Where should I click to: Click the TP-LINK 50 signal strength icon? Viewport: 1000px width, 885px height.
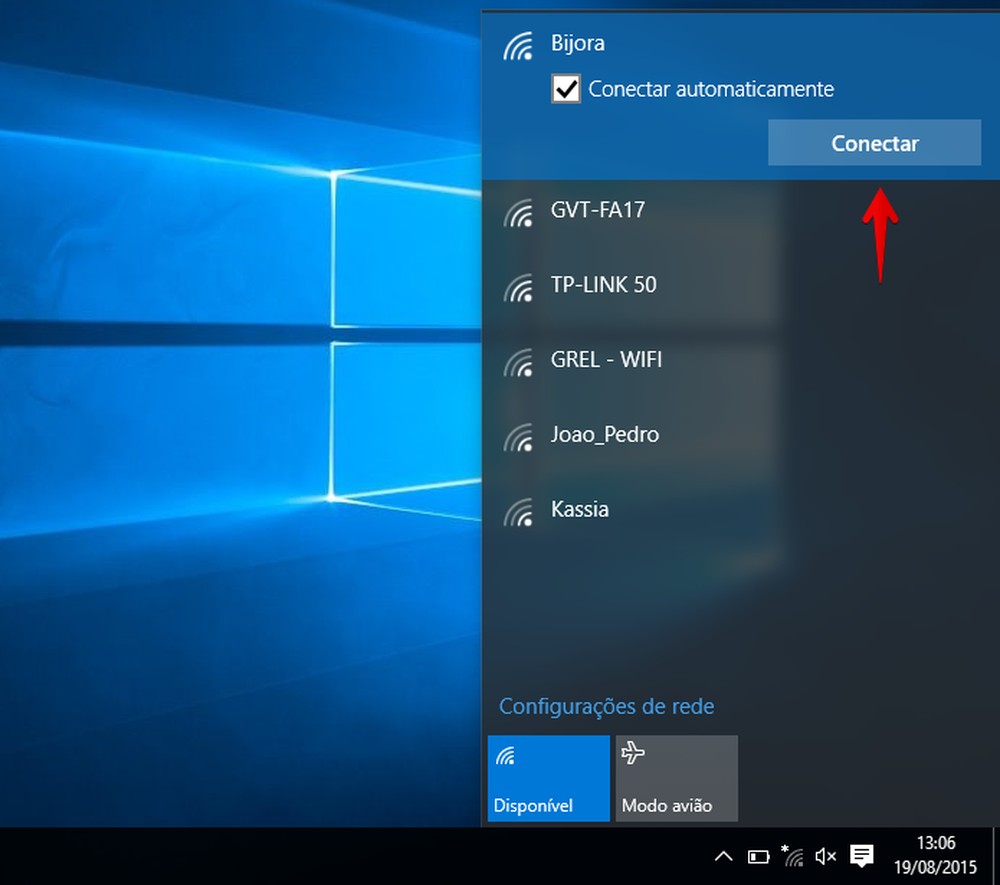click(519, 286)
